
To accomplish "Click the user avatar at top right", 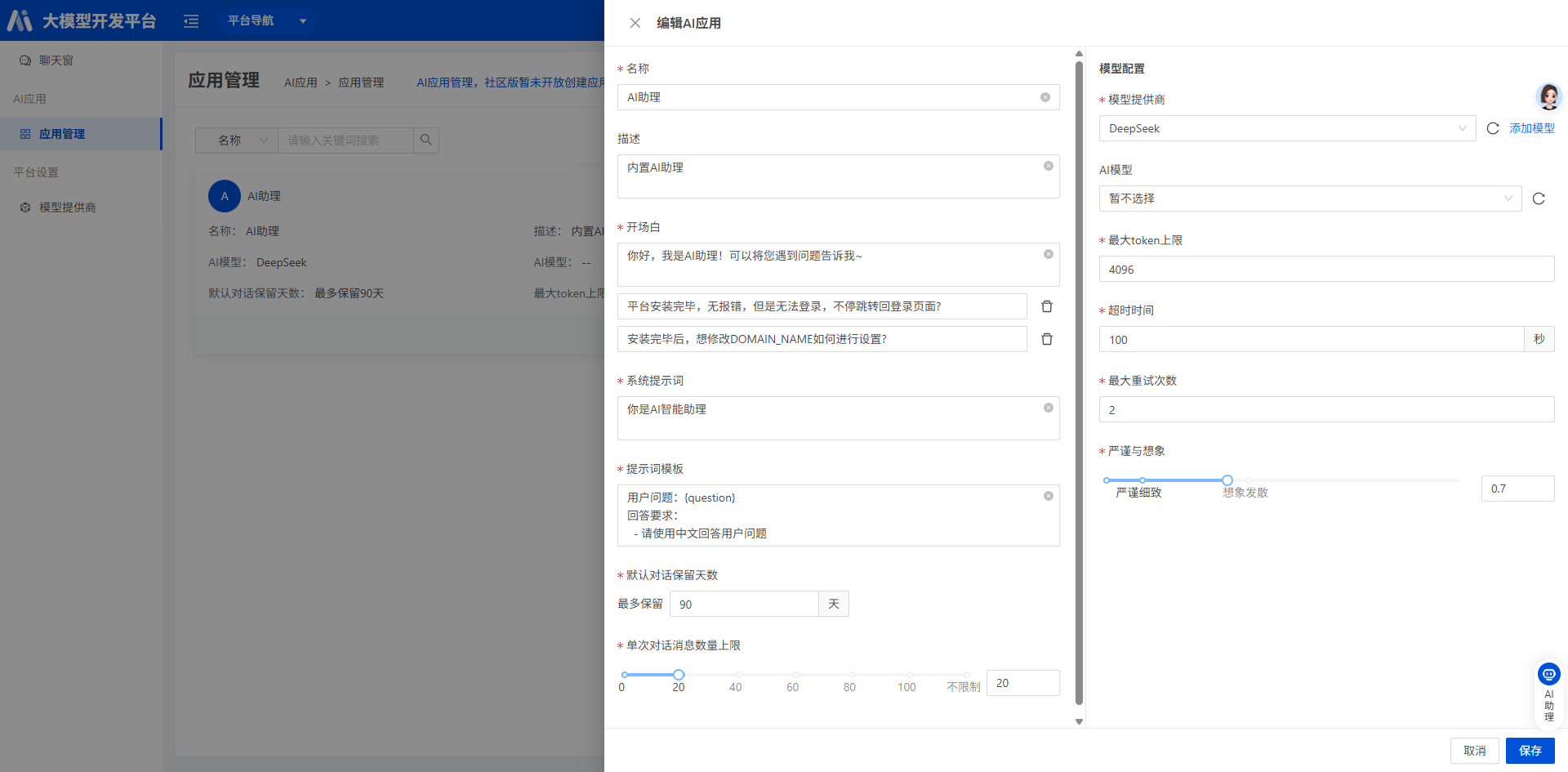I will [x=1548, y=96].
